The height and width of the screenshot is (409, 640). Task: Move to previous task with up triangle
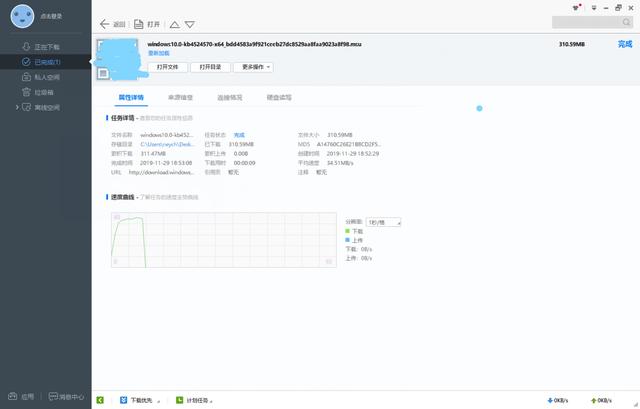pos(175,24)
